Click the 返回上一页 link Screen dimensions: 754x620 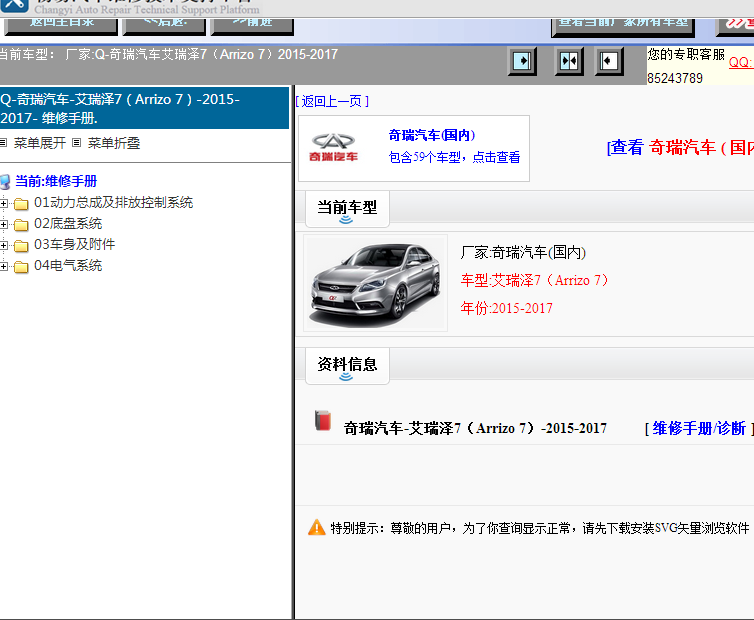tap(332, 101)
